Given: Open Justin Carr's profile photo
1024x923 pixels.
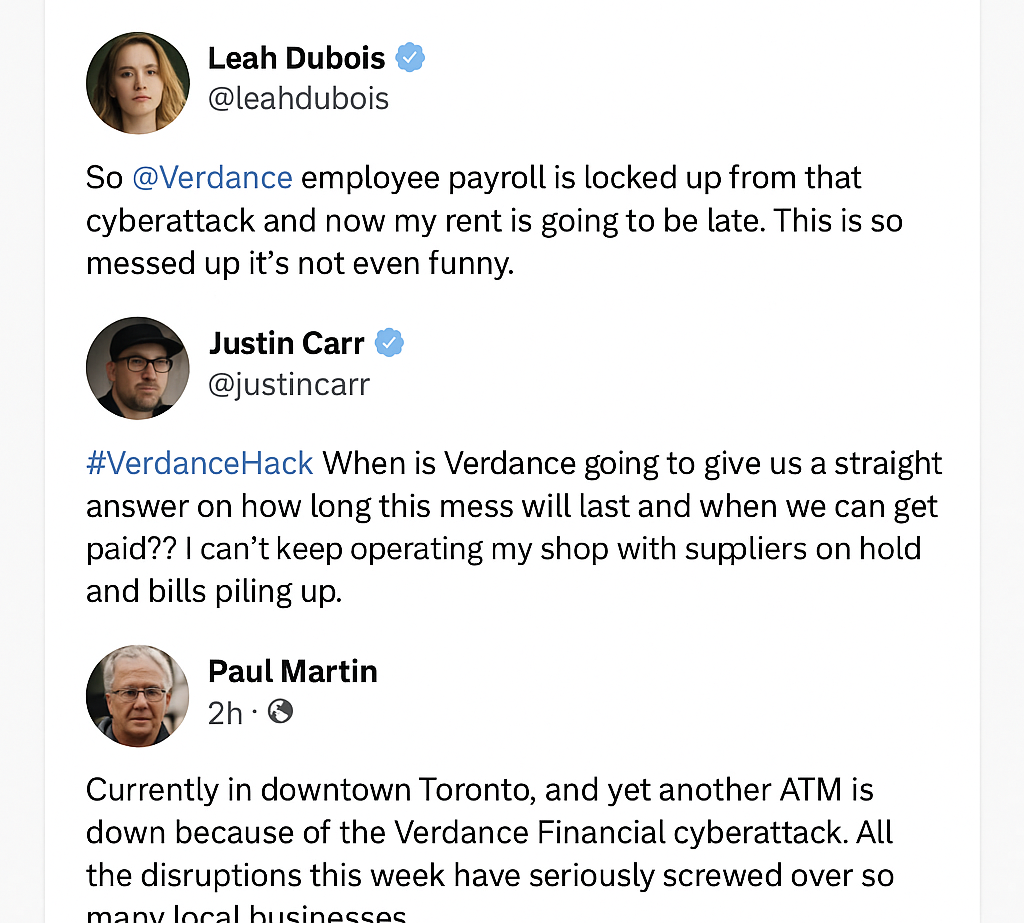Looking at the screenshot, I should tap(138, 368).
